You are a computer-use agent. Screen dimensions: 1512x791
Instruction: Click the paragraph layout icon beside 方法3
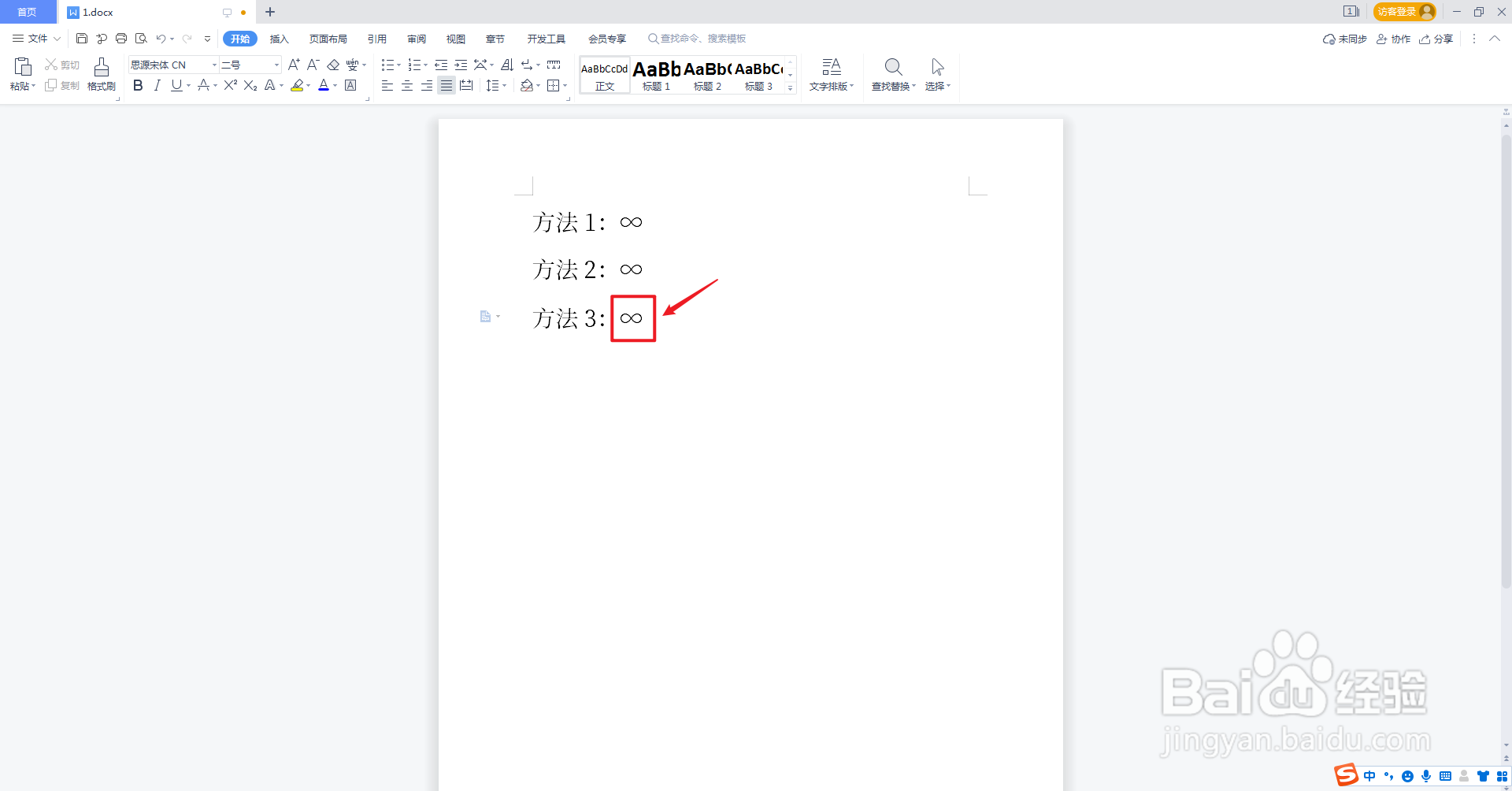pos(486,317)
